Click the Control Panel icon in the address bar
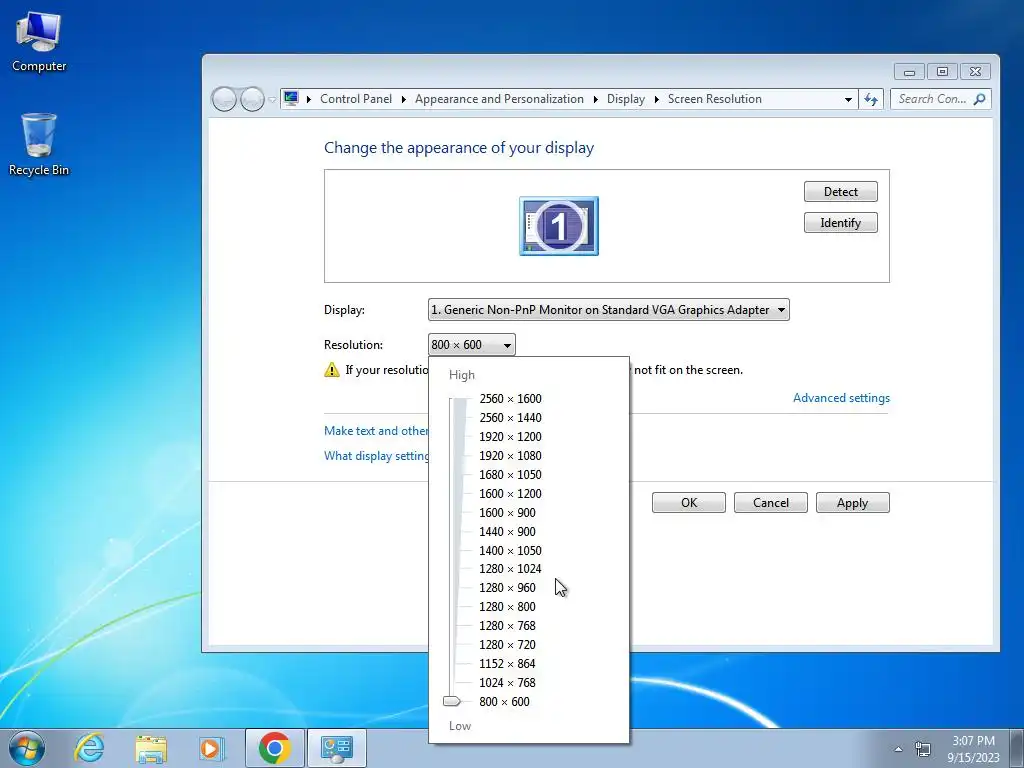The height and width of the screenshot is (768, 1024). (x=291, y=99)
